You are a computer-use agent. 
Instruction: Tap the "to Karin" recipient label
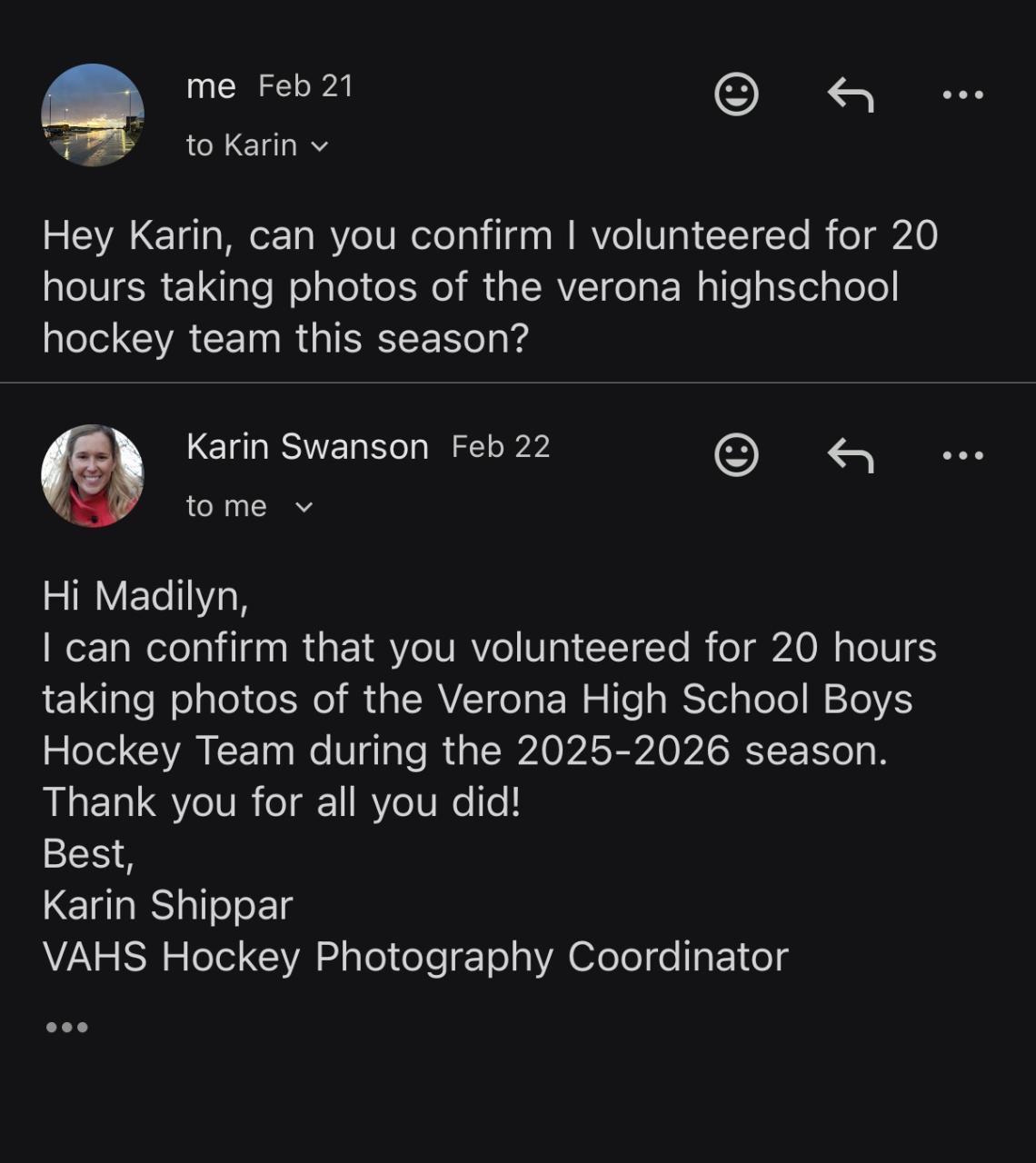[x=241, y=145]
